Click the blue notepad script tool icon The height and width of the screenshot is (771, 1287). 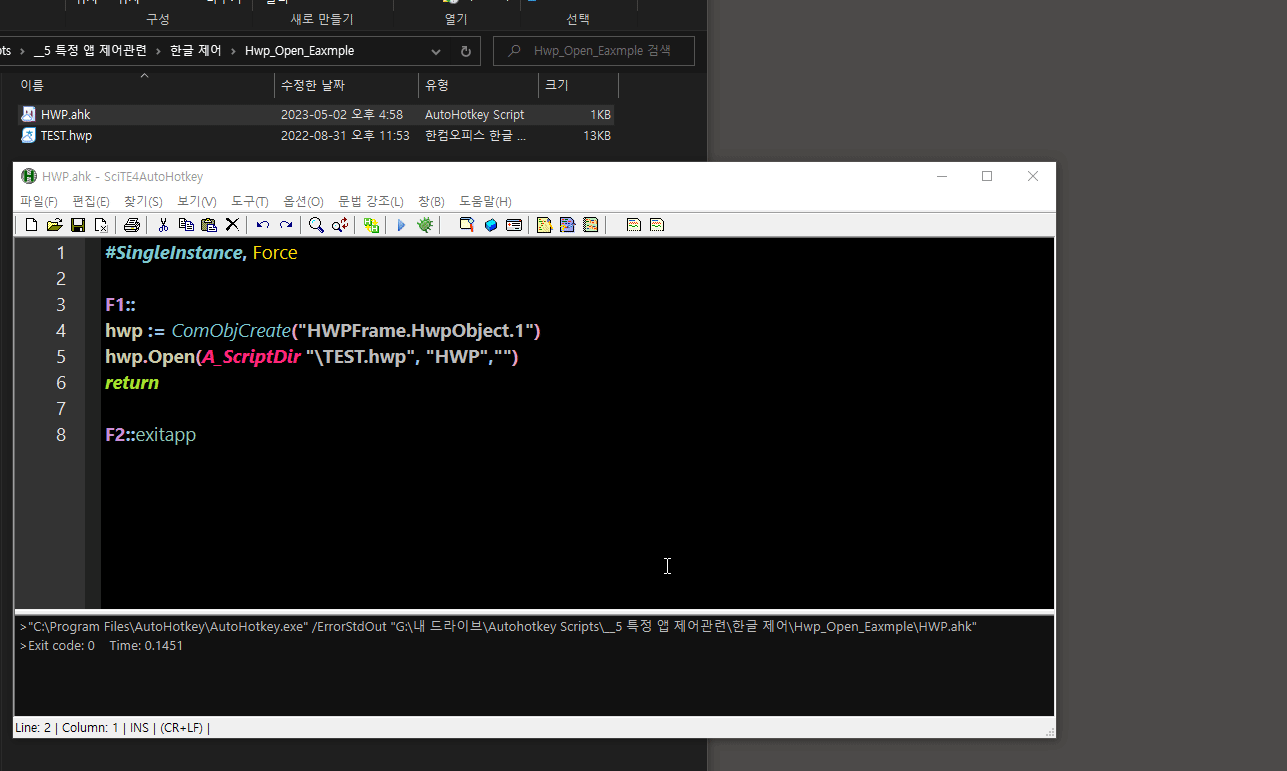click(x=567, y=225)
